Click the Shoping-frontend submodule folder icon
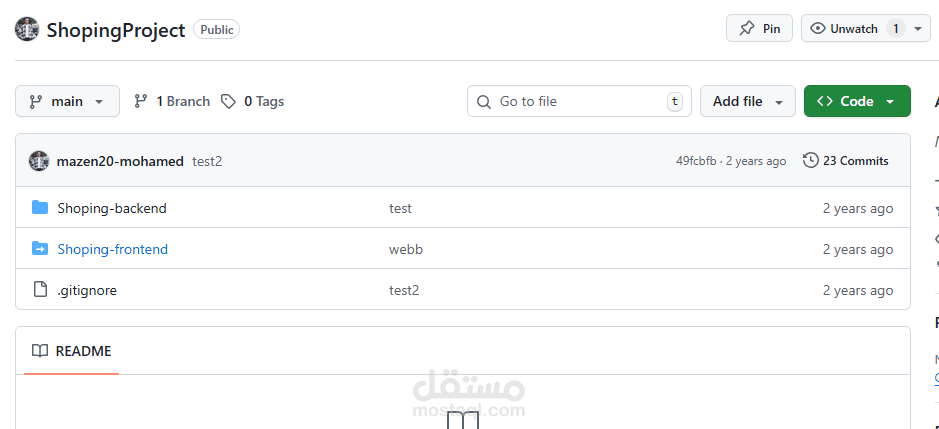This screenshot has width=939, height=429. (40, 249)
